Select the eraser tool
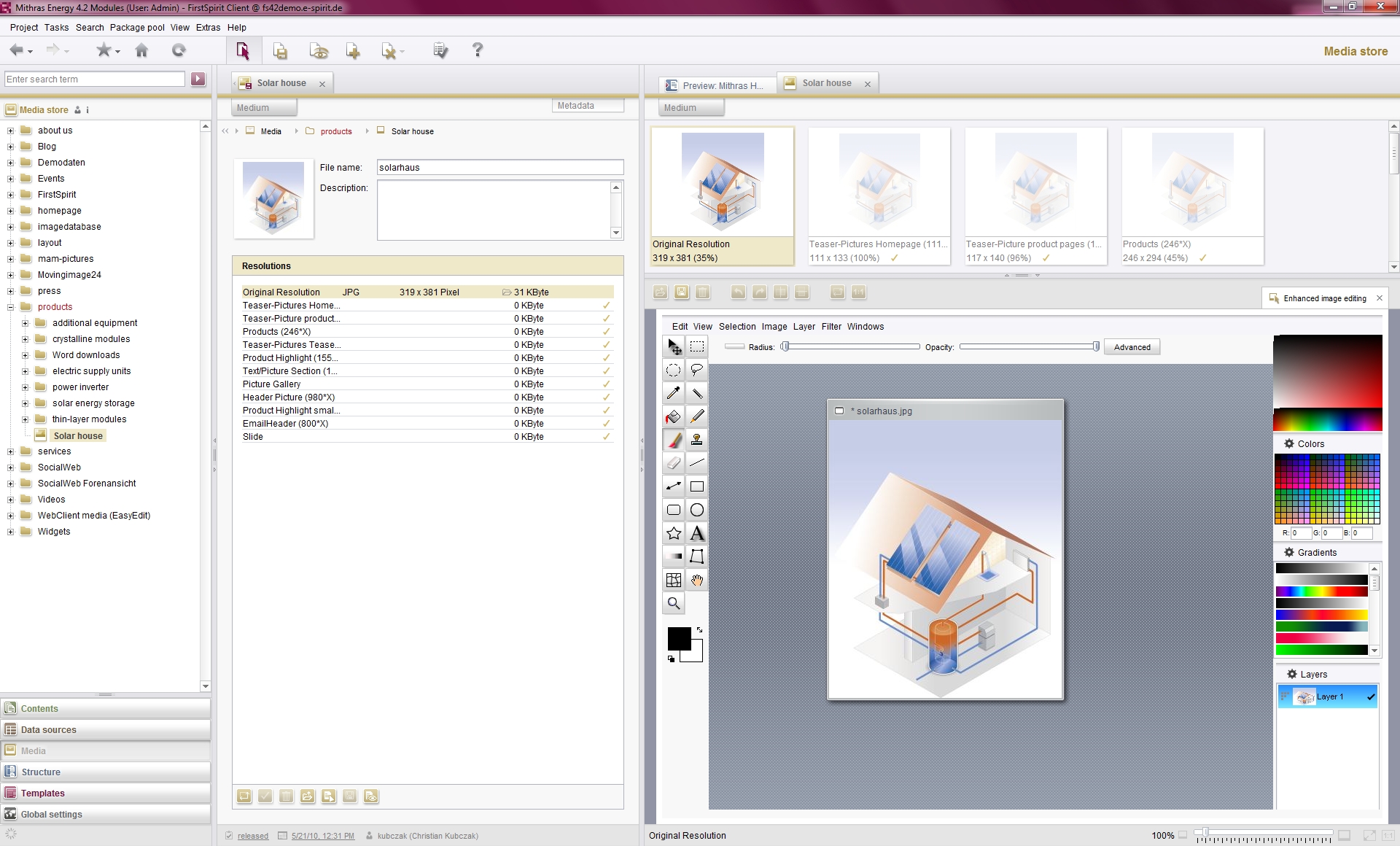Viewport: 1400px width, 846px height. (673, 463)
